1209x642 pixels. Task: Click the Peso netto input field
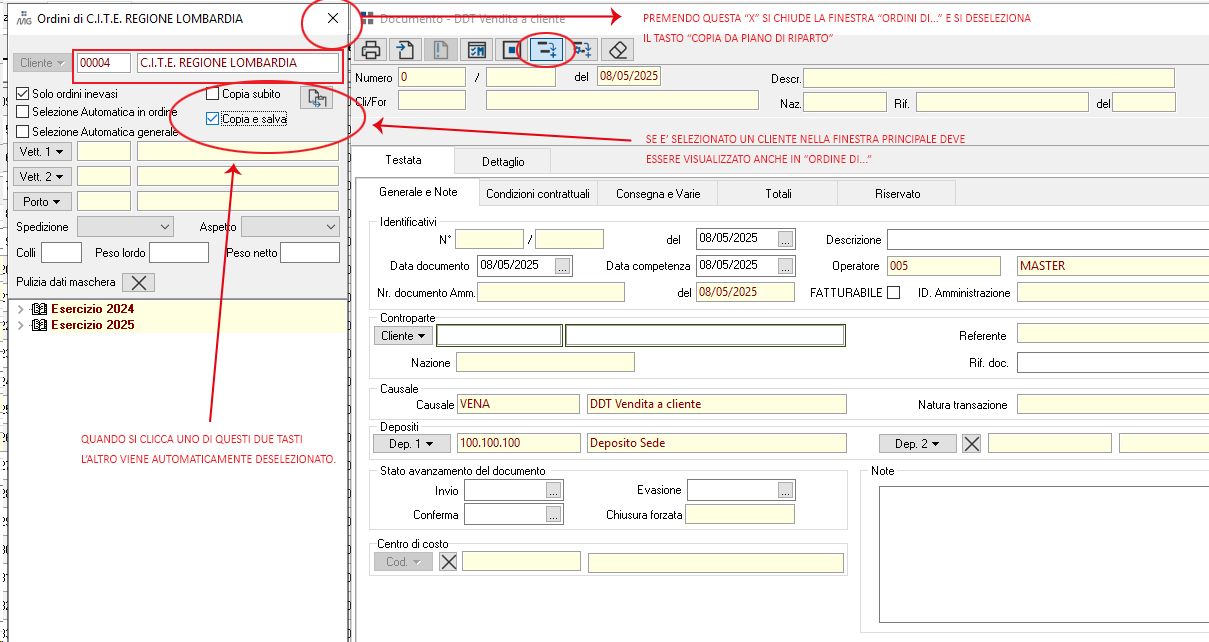310,253
